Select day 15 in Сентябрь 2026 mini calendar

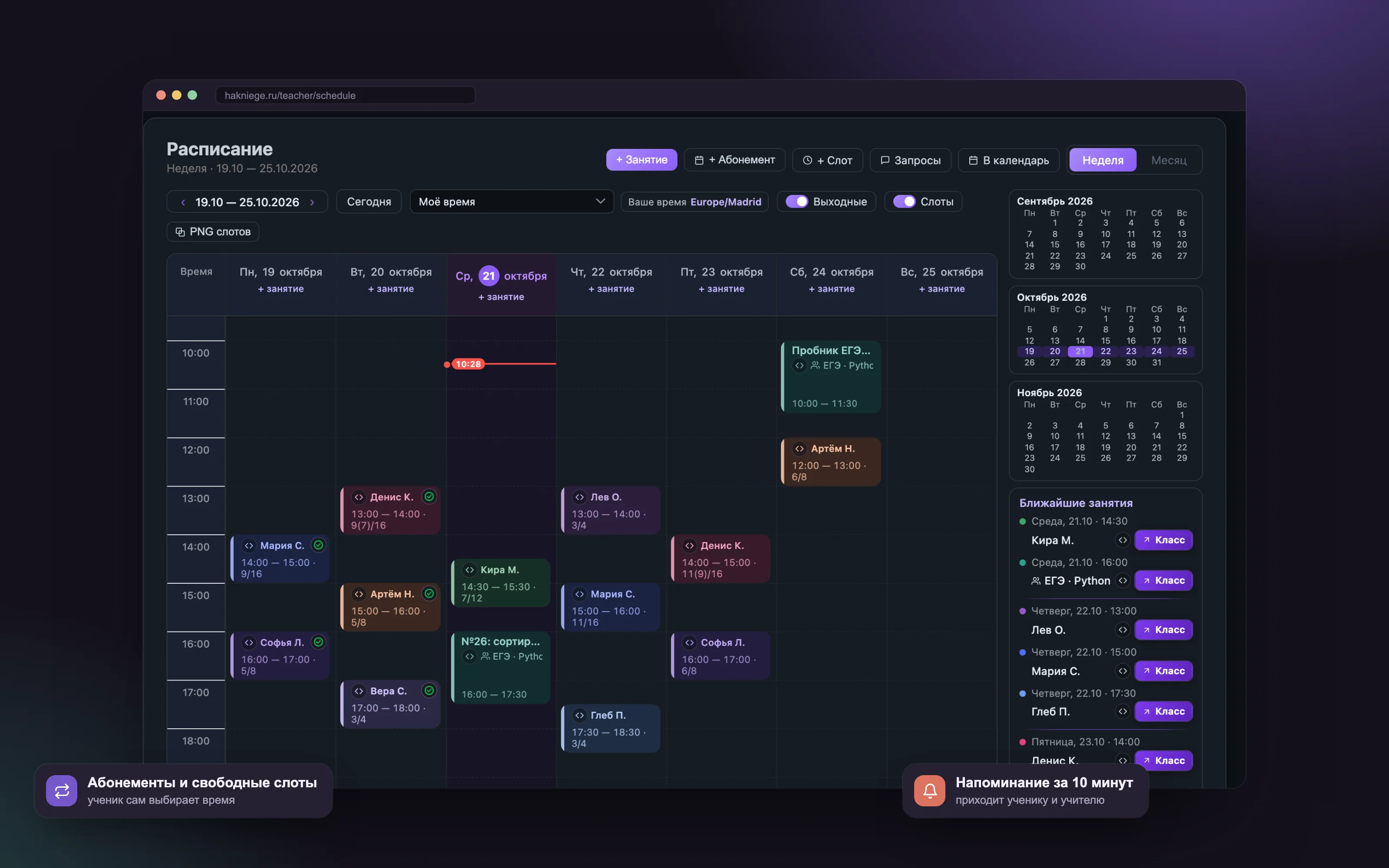click(x=1055, y=244)
